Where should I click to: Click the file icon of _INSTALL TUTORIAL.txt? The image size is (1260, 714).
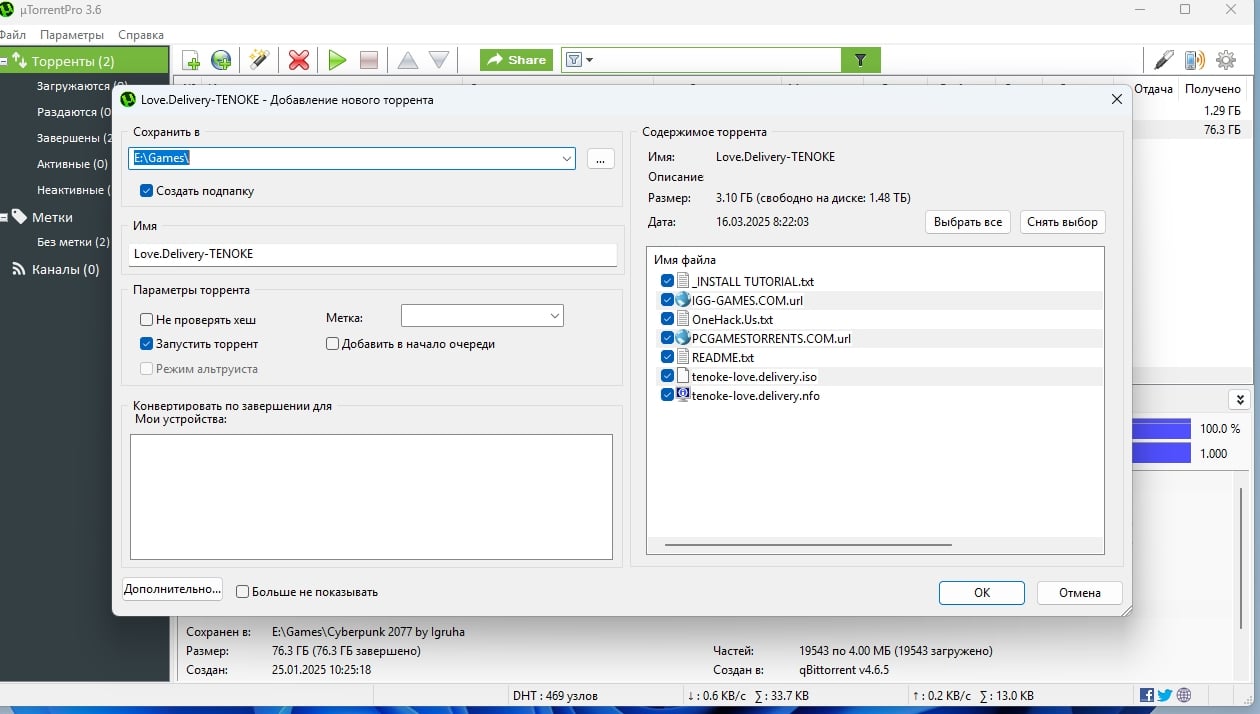pos(683,281)
